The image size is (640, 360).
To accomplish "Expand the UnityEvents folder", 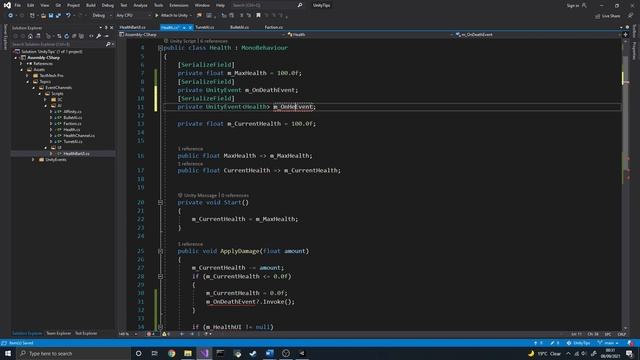I will tap(34, 160).
